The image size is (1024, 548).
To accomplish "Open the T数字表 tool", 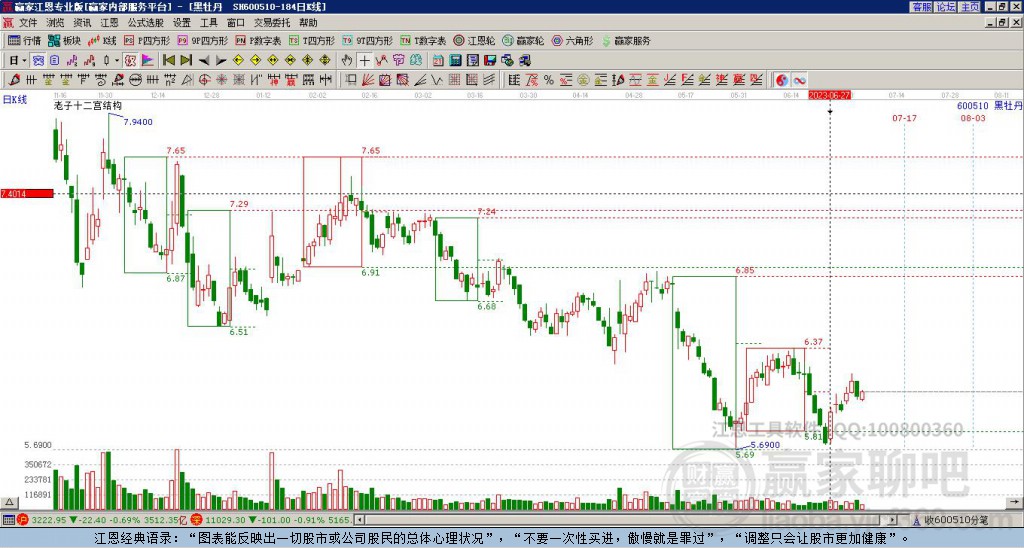I will point(423,40).
